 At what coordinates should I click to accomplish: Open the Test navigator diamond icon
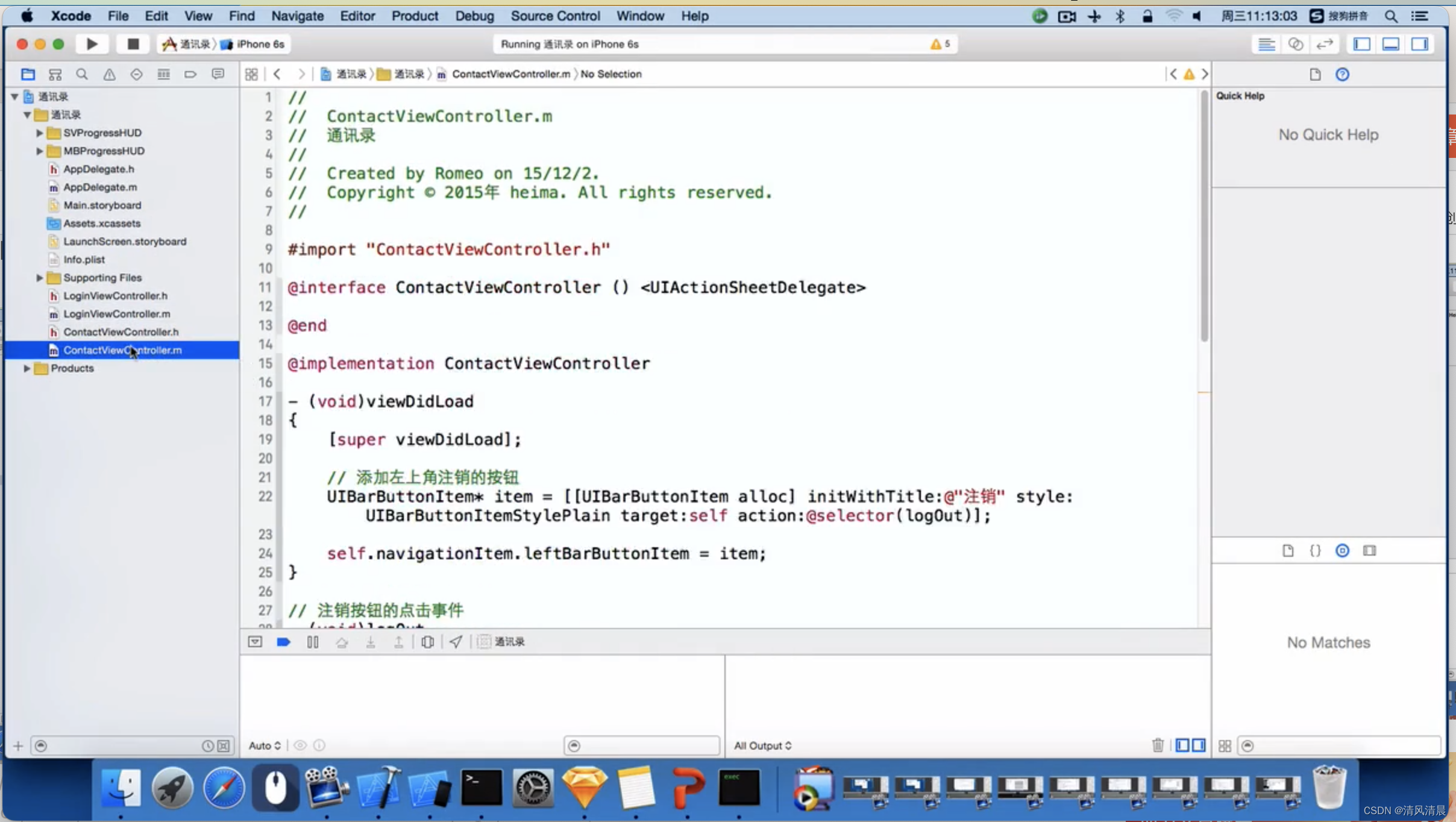point(136,74)
